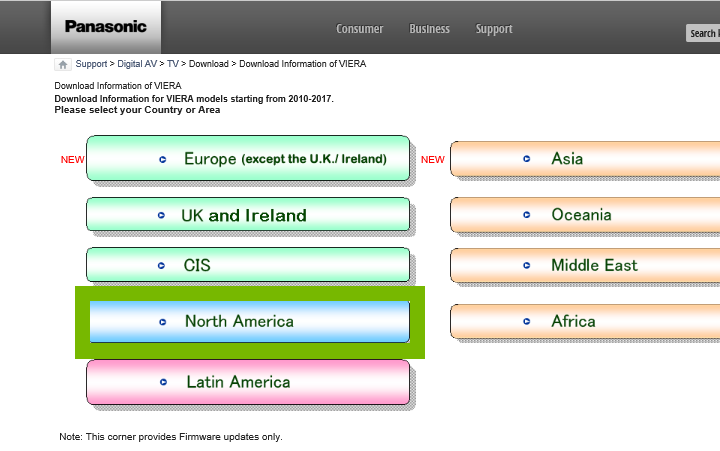This screenshot has height=451, width=720.
Task: Select Oceania region
Action: coord(585,214)
